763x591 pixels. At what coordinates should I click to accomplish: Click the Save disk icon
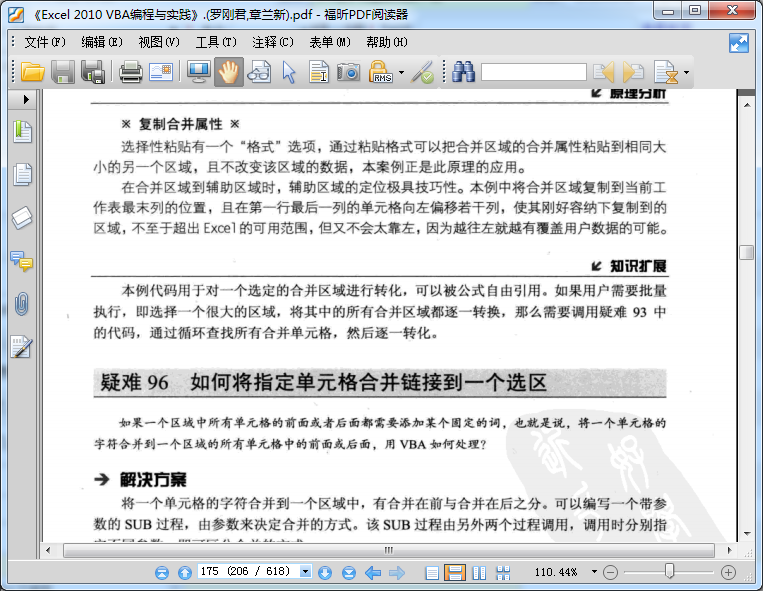point(63,72)
